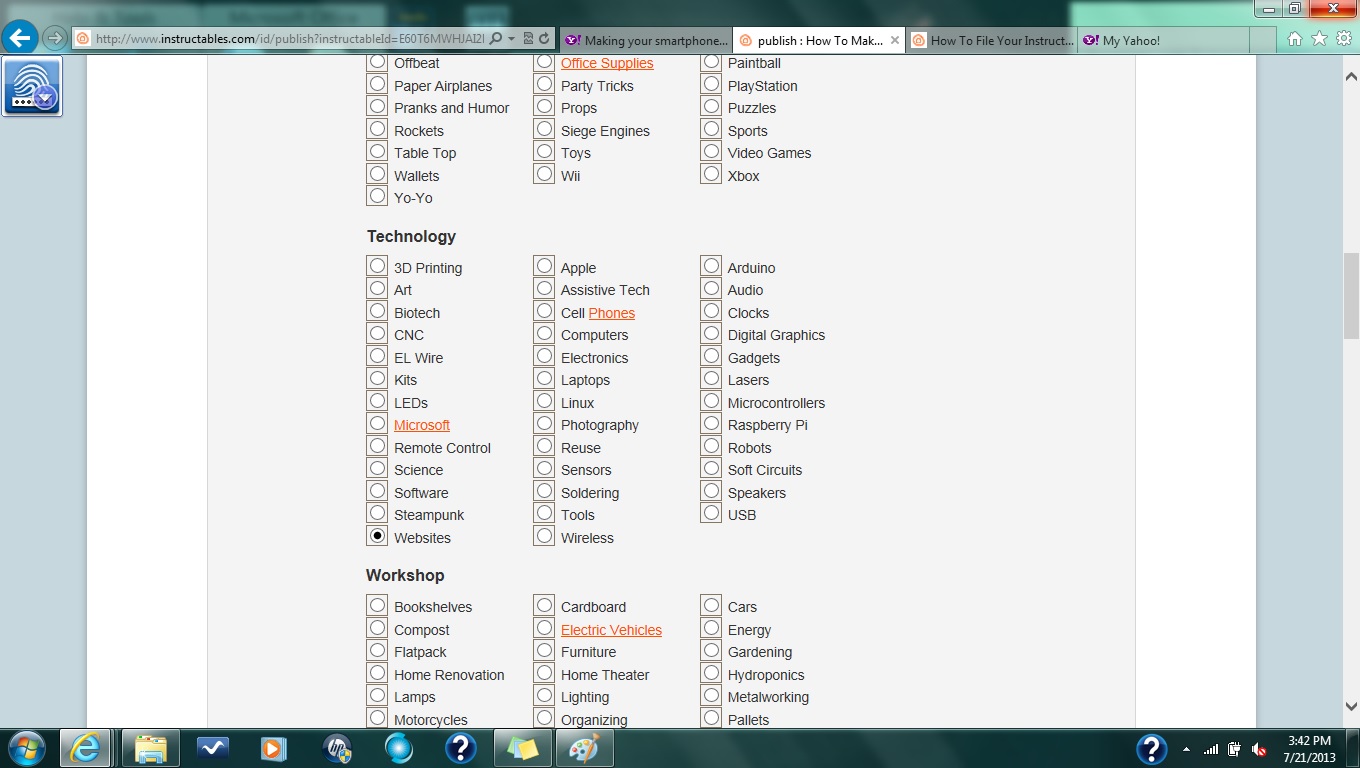Choose the Hydroponics radio option

[711, 673]
